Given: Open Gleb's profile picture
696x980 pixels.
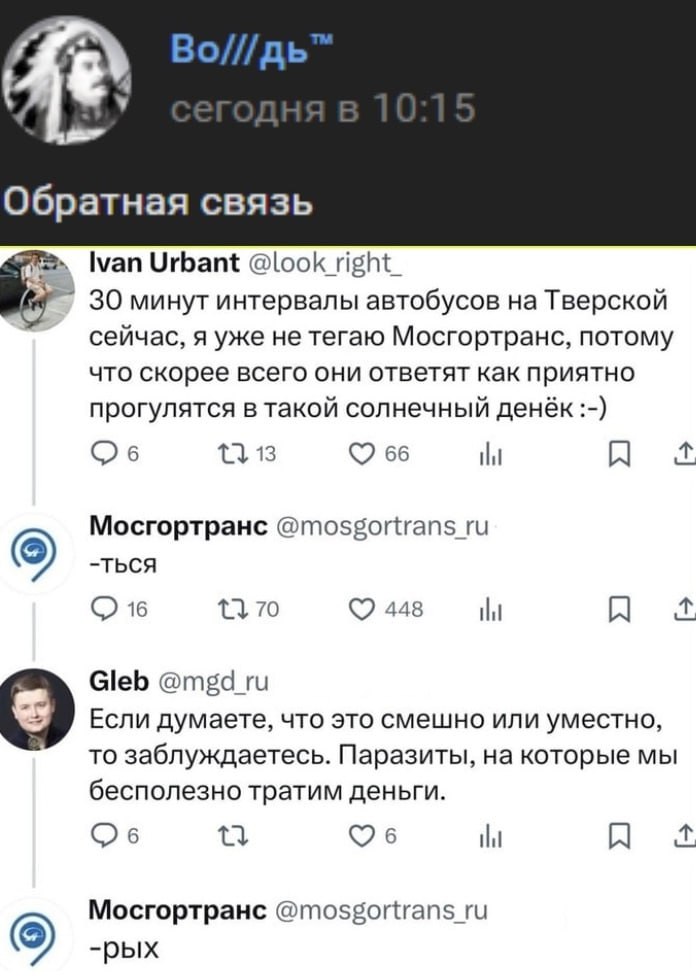Looking at the screenshot, I should click(36, 710).
